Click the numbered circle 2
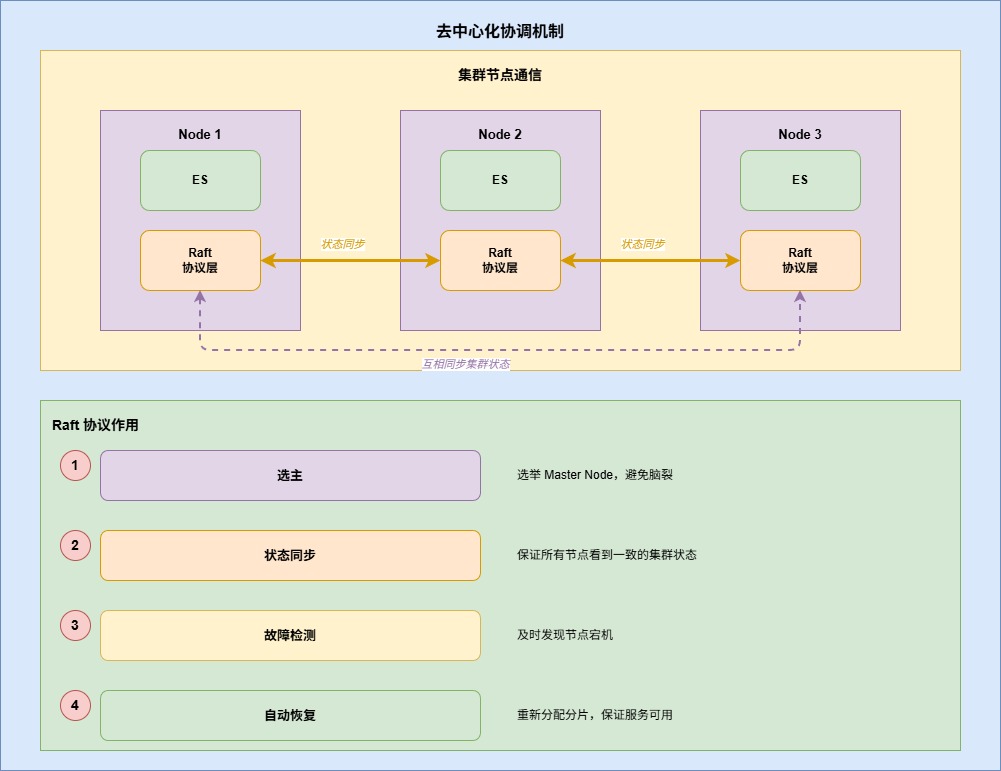Screen dimensions: 1001x771 [75, 546]
